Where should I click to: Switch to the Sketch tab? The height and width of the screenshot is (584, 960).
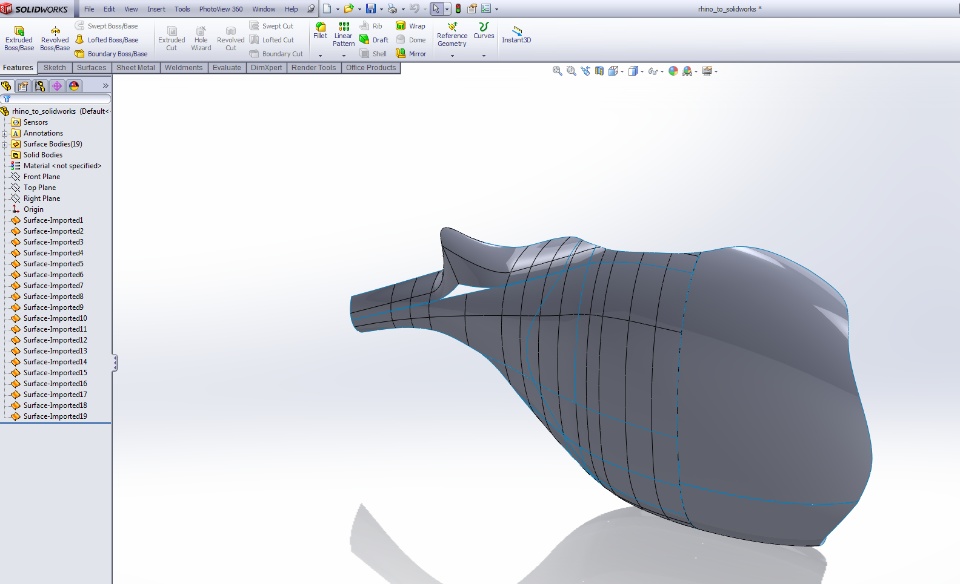click(x=54, y=68)
